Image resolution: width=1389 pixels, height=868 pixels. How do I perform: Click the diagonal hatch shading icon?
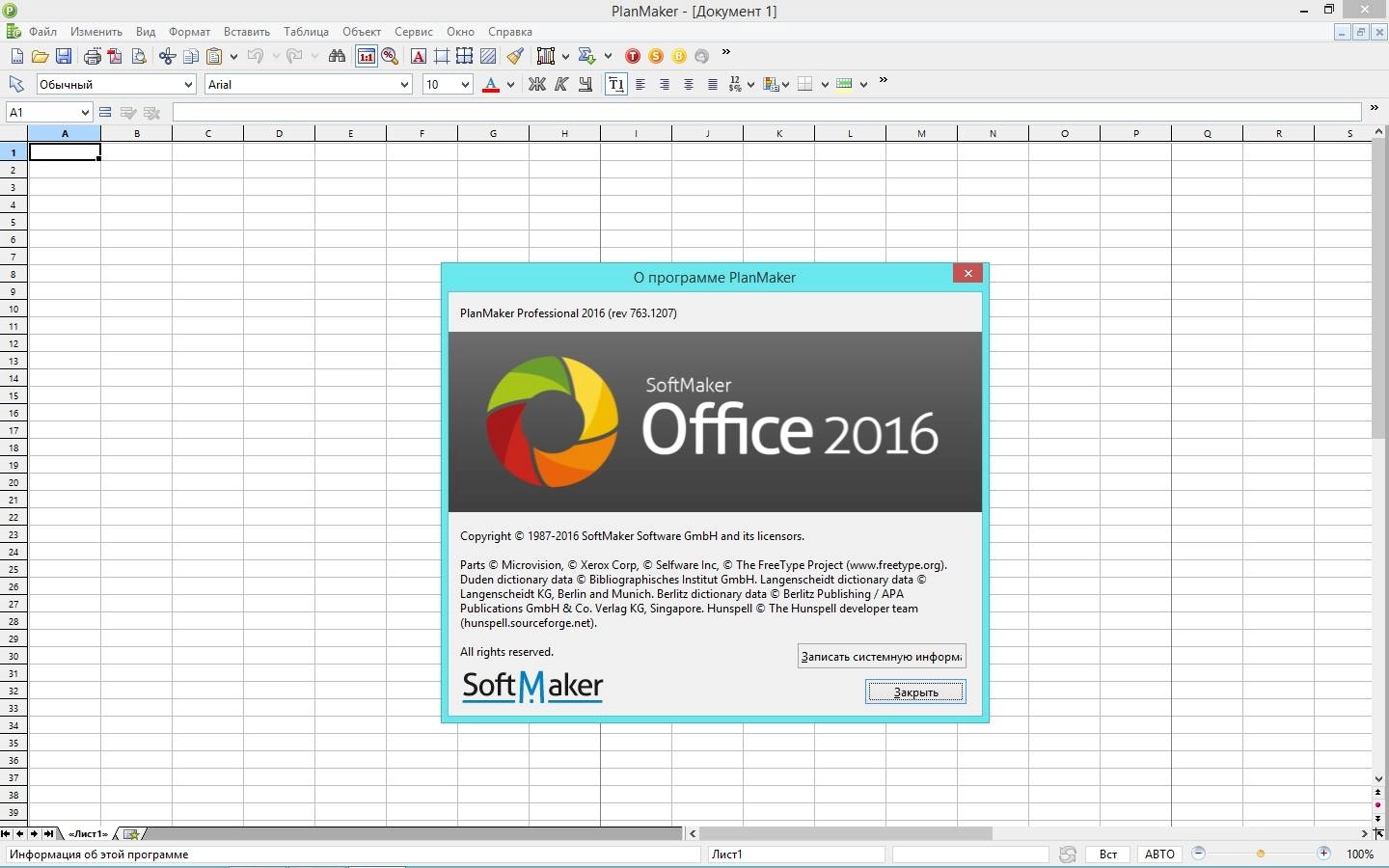coord(489,56)
